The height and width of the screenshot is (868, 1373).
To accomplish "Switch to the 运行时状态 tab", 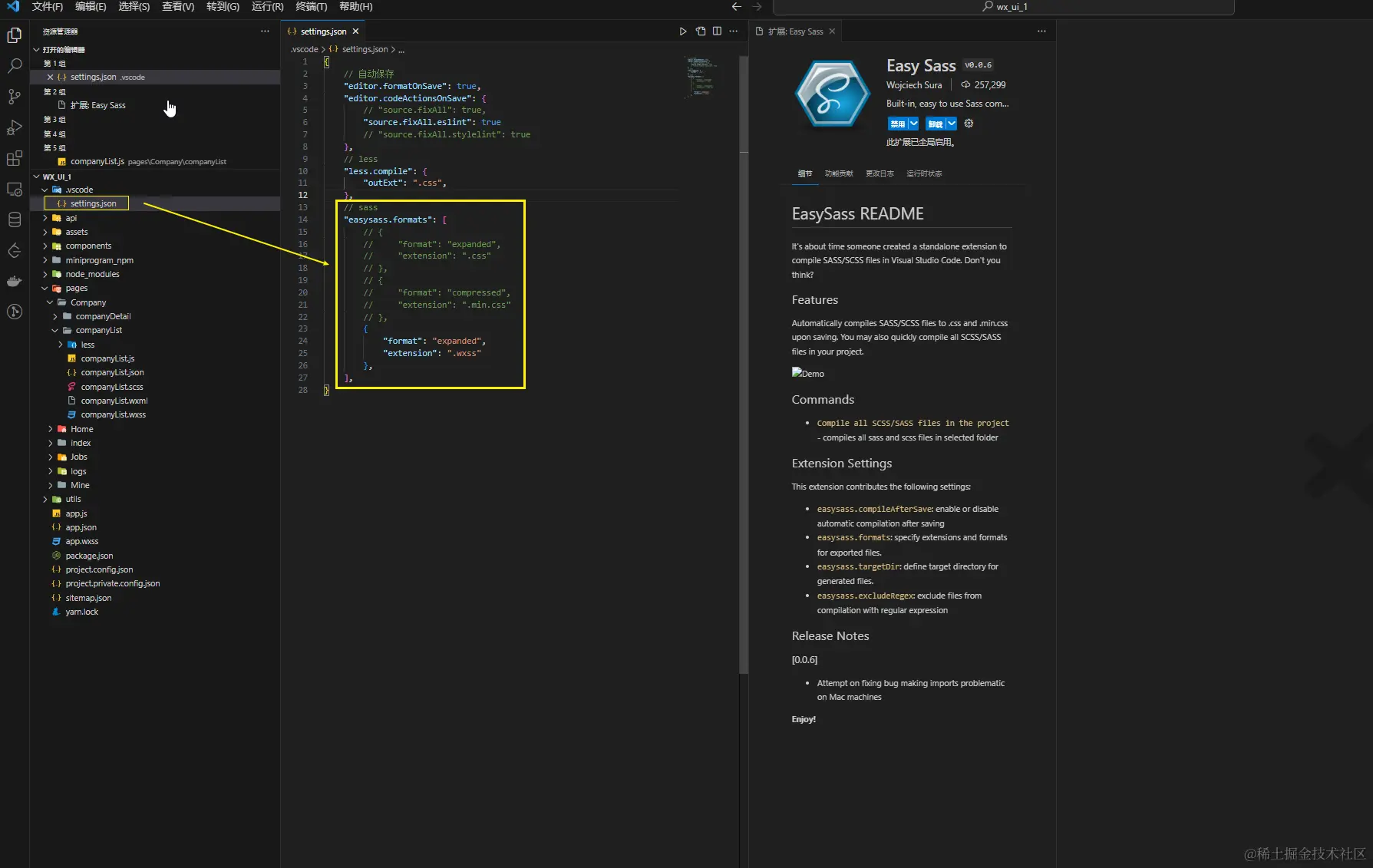I will coord(924,173).
